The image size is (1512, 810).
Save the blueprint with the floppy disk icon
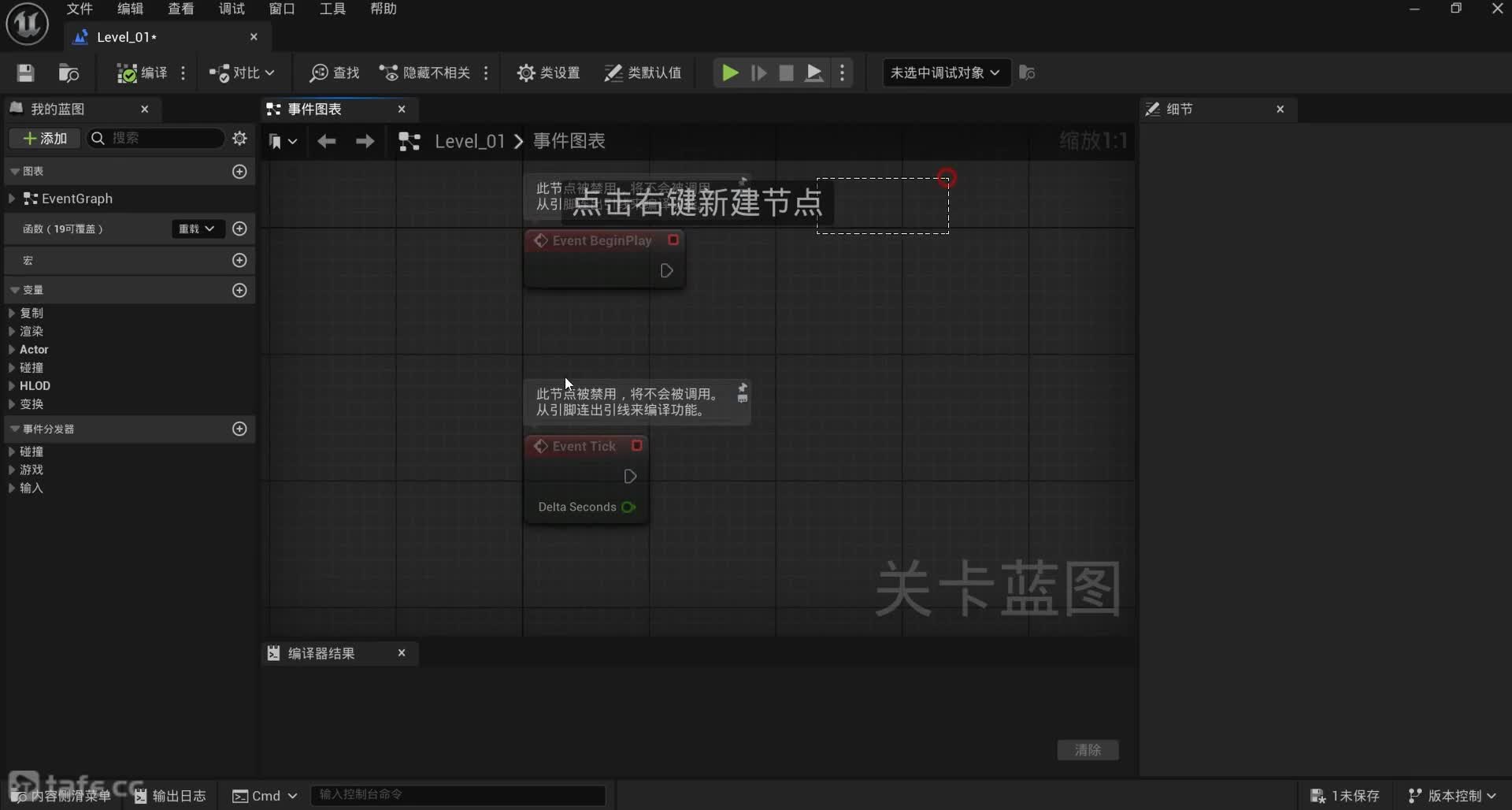(25, 73)
